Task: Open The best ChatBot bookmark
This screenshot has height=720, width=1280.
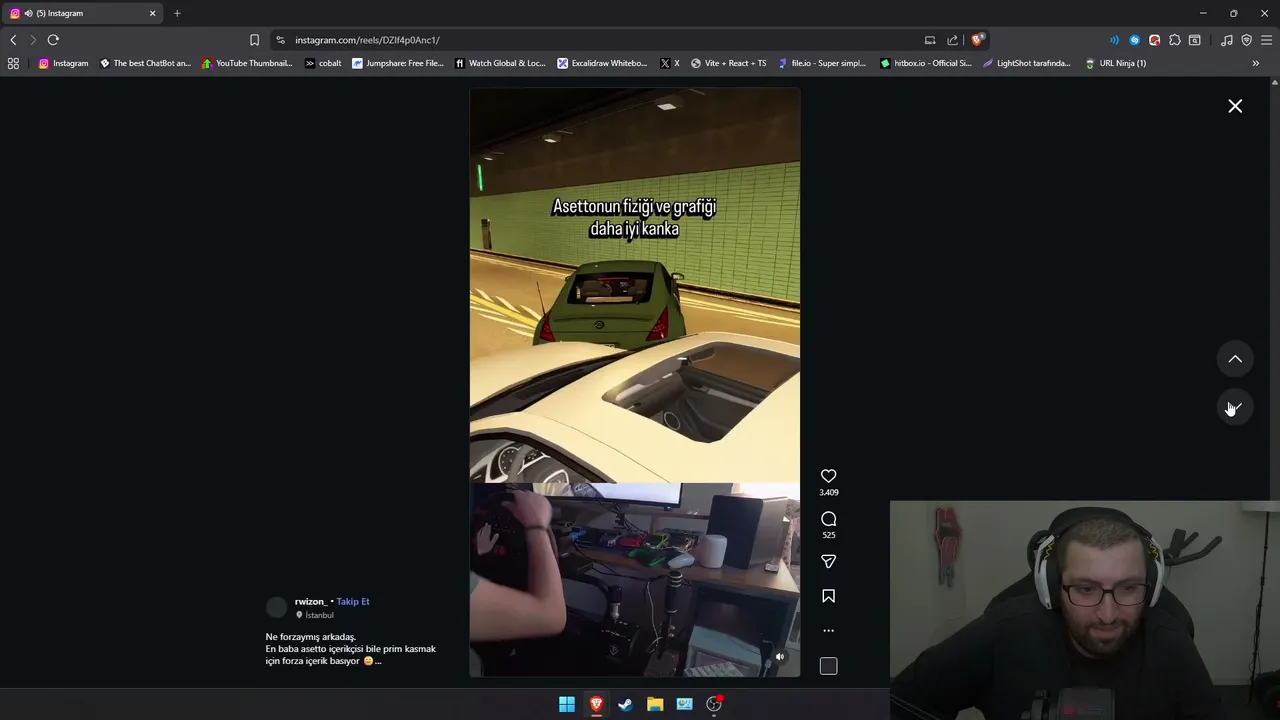Action: (145, 63)
